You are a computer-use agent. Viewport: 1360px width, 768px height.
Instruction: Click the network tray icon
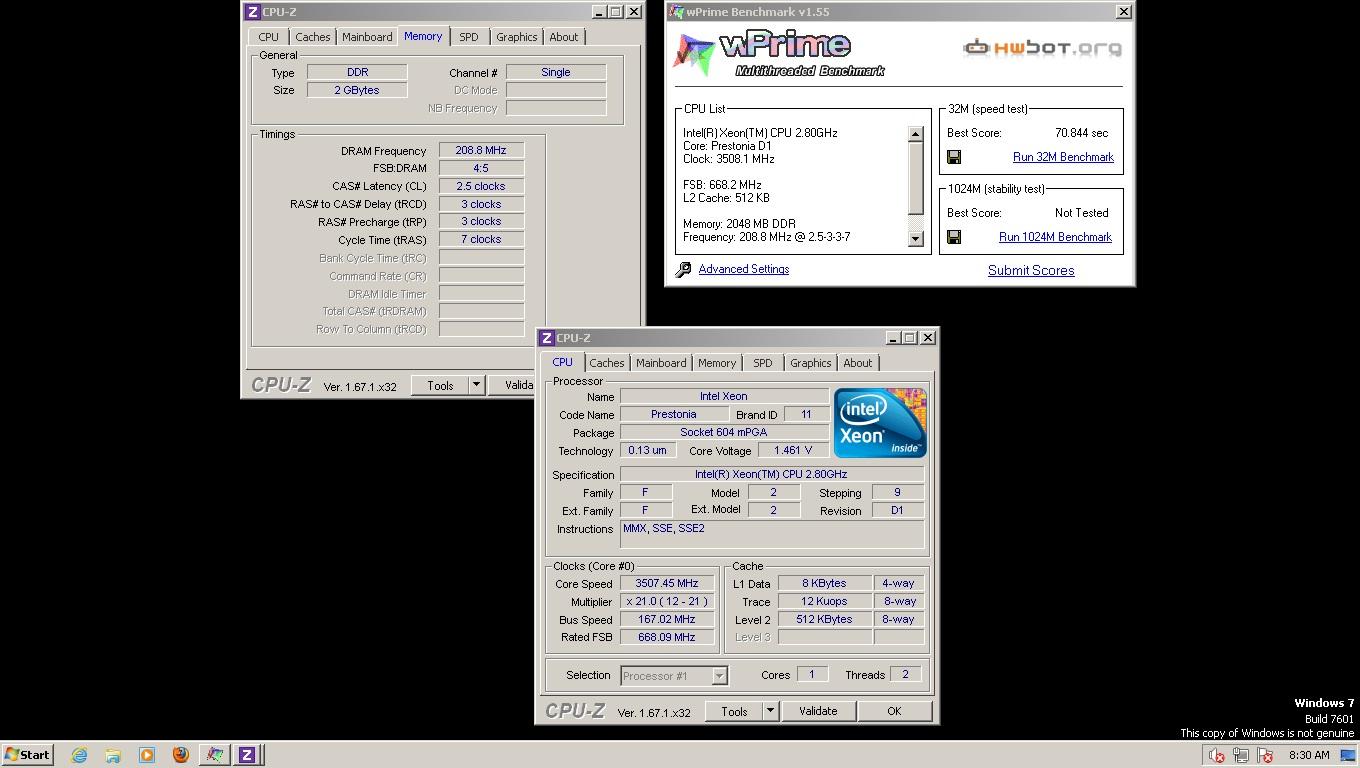[x=1241, y=755]
